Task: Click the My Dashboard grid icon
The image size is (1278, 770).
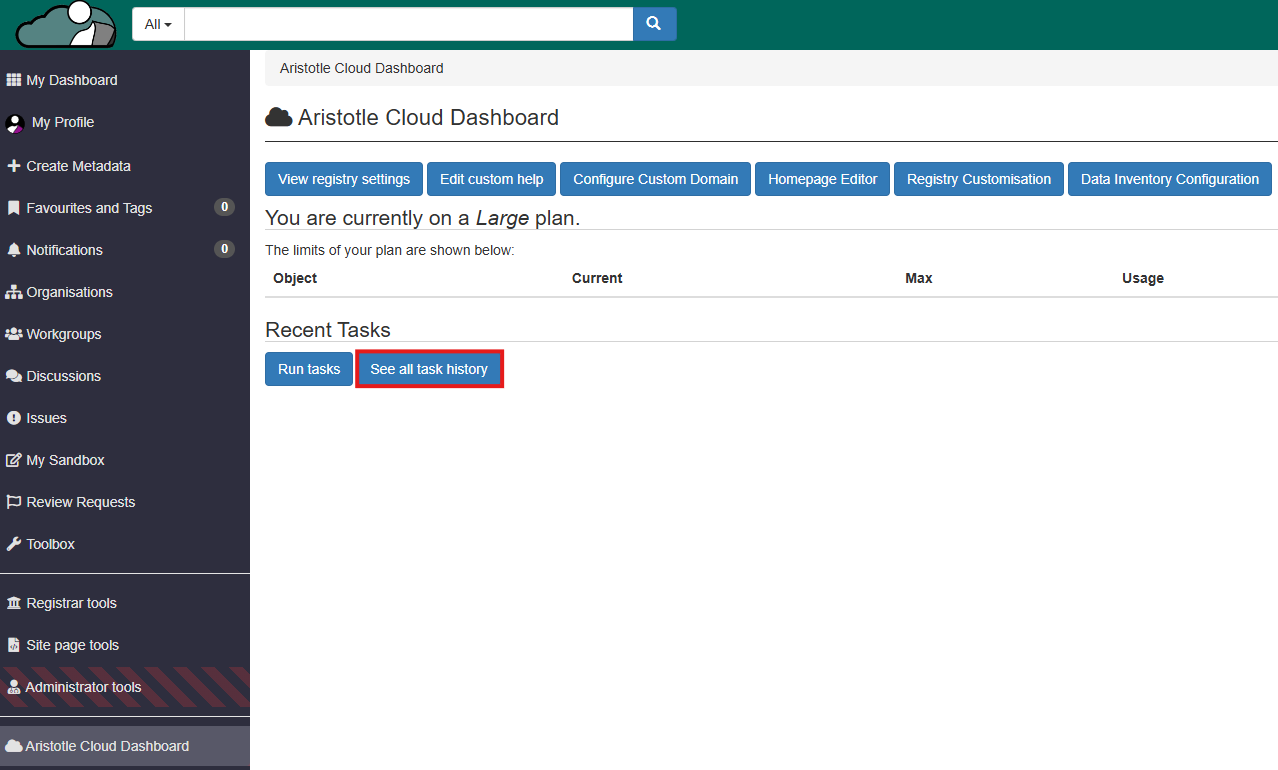Action: (14, 80)
